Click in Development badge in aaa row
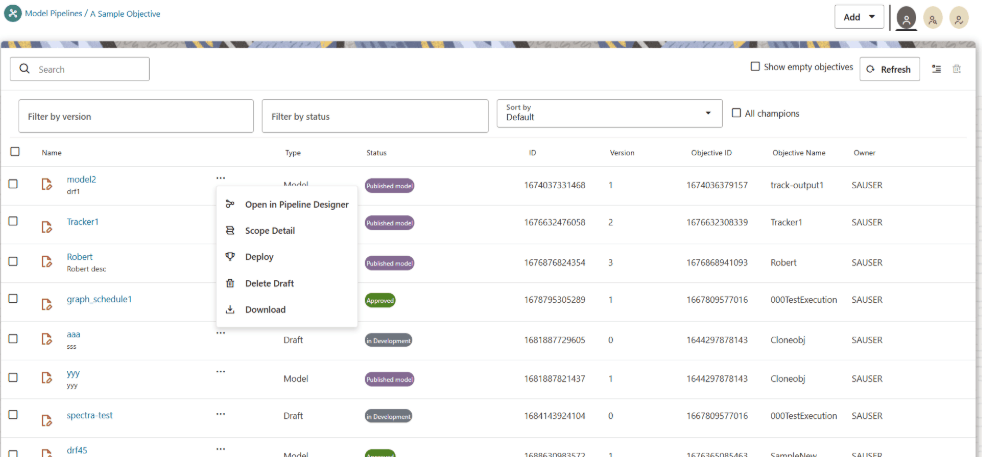 coord(388,340)
